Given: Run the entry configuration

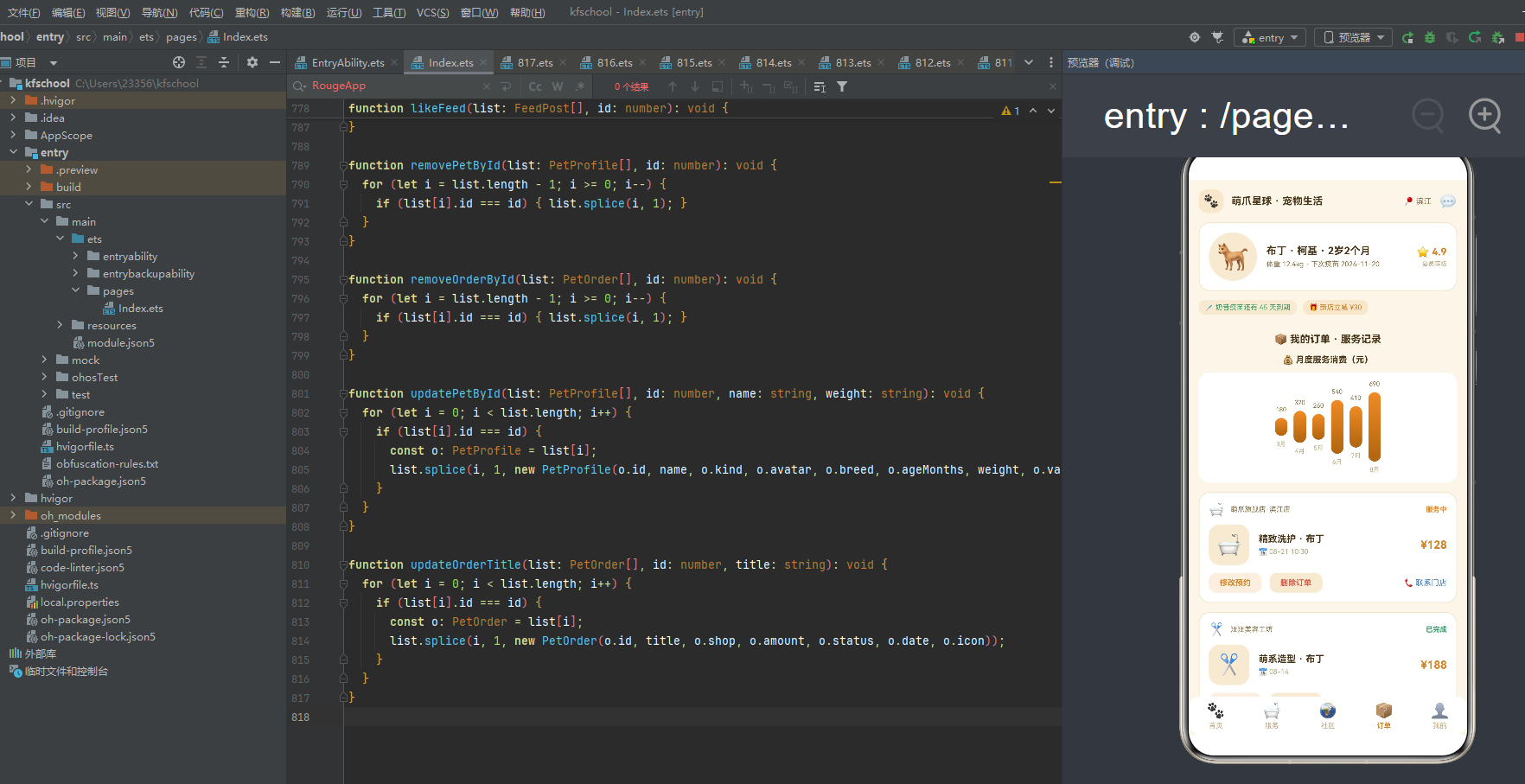Looking at the screenshot, I should tap(1407, 37).
